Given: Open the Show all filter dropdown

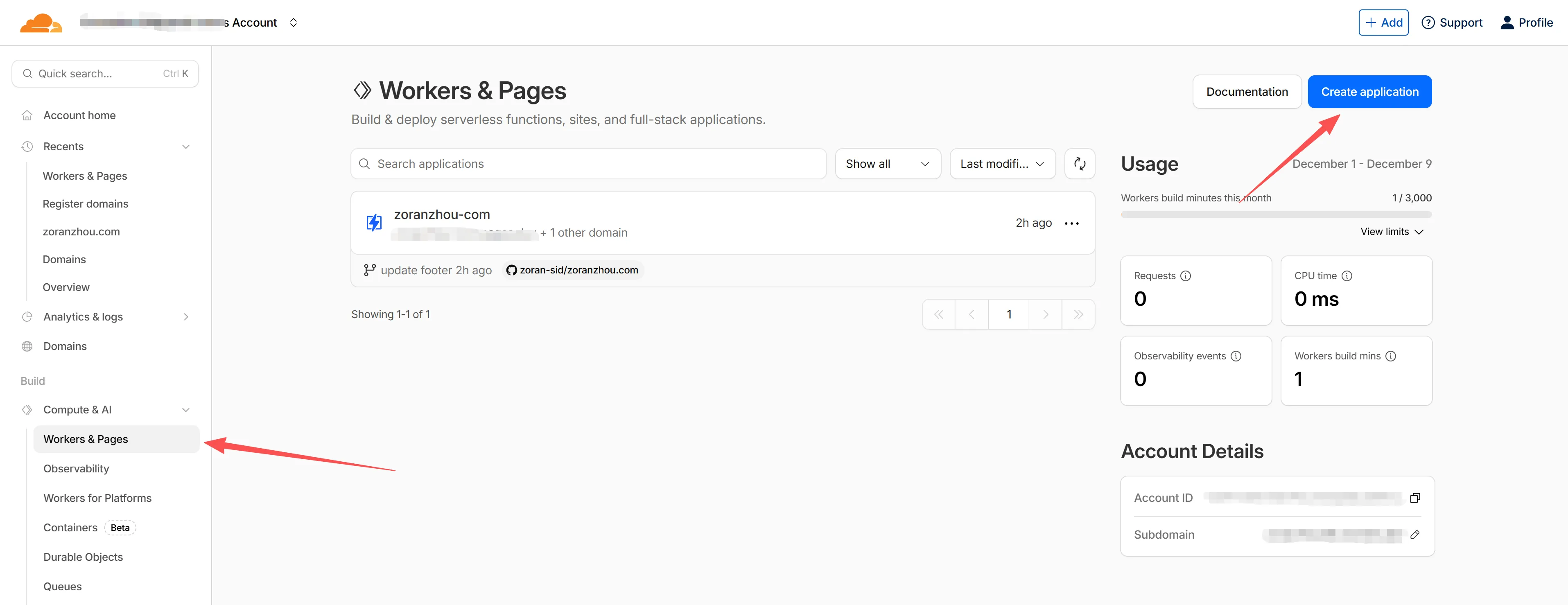Looking at the screenshot, I should (x=888, y=164).
